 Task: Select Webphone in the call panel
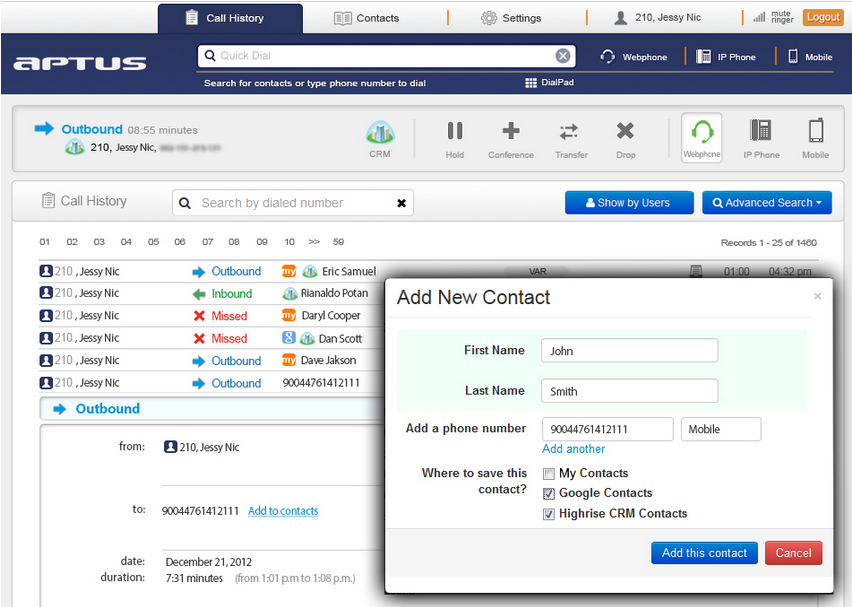(702, 138)
